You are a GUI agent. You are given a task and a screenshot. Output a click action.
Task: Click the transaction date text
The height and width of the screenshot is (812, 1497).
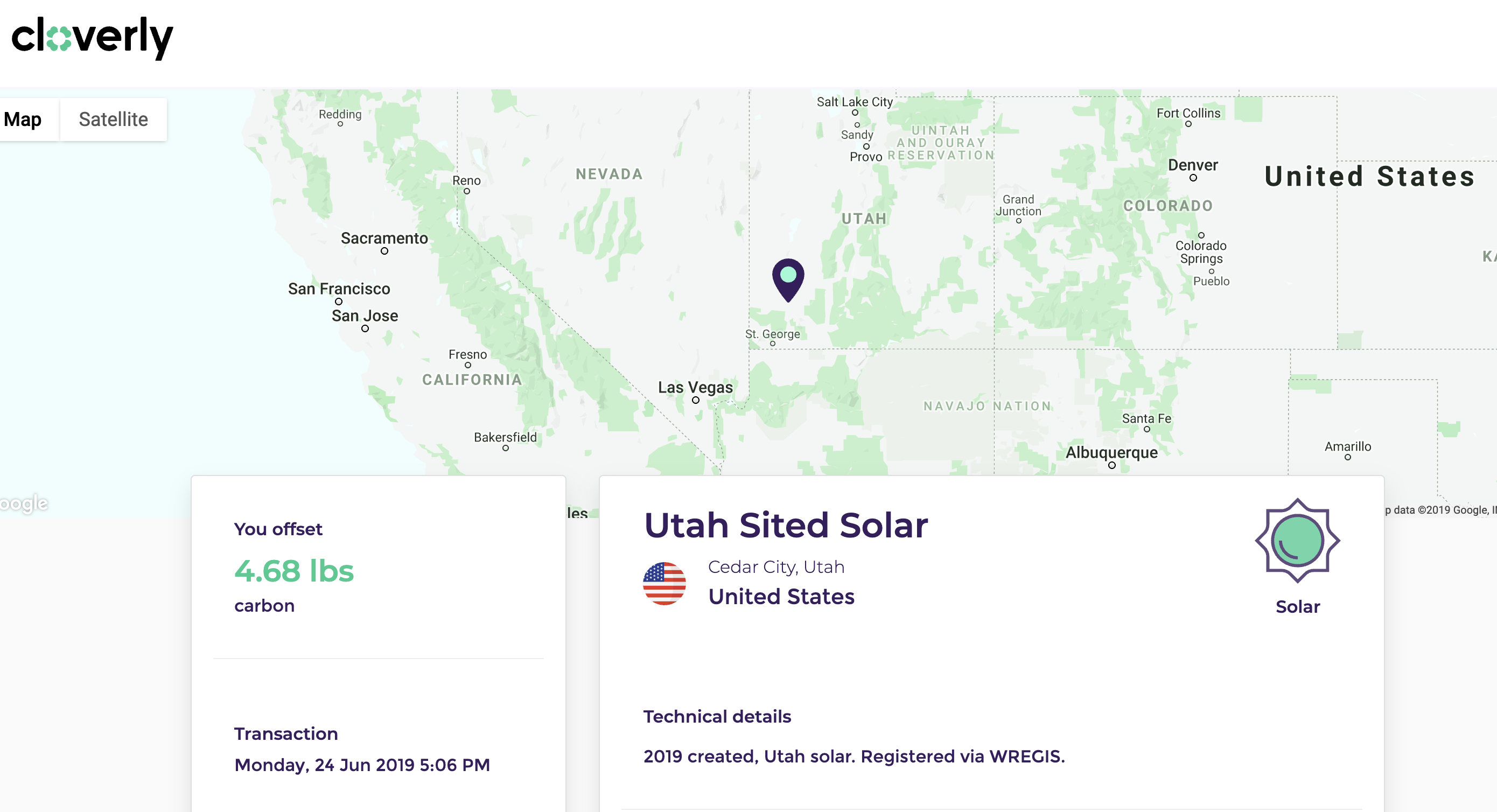click(362, 764)
